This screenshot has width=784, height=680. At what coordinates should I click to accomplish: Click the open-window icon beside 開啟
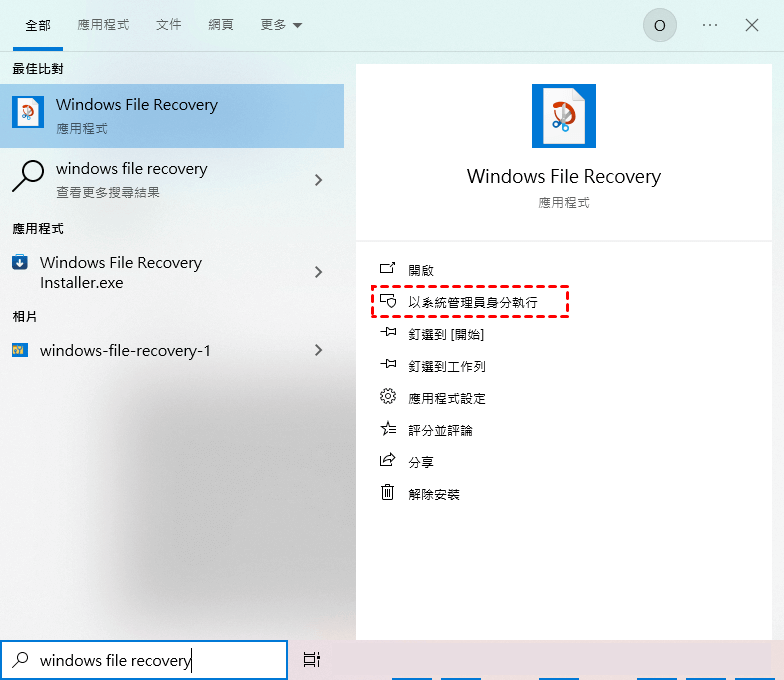388,268
